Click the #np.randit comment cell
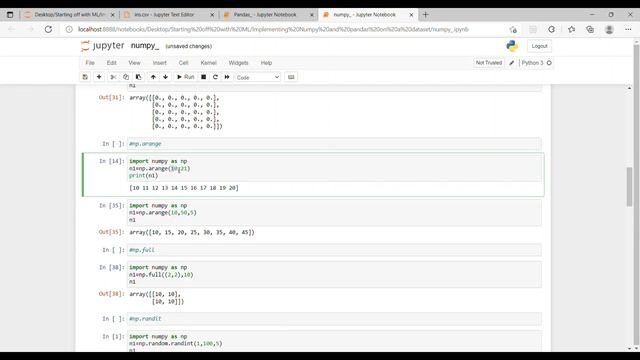This screenshot has height=360, width=640. point(334,318)
